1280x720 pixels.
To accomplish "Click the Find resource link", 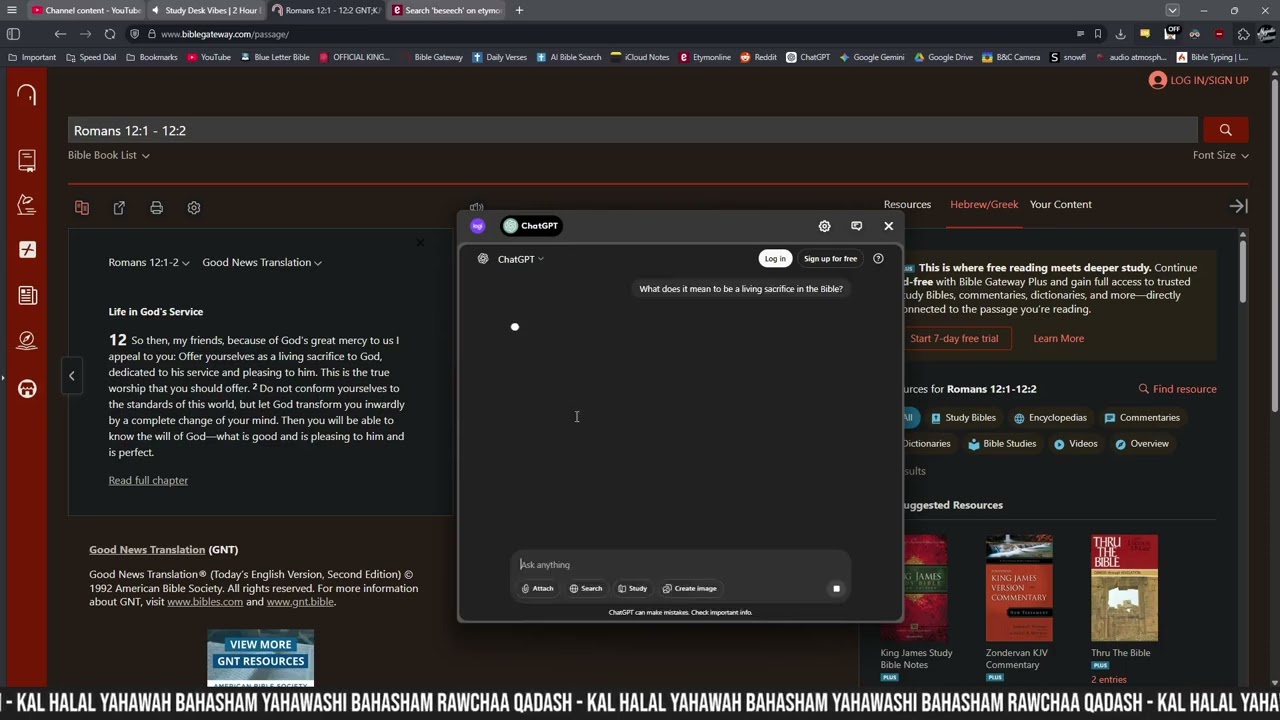I will [x=1178, y=389].
